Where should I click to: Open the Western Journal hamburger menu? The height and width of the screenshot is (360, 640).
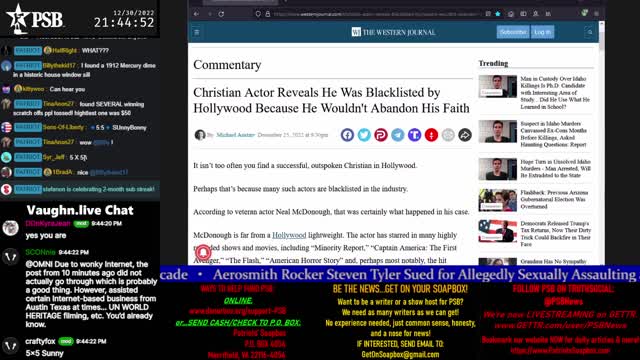pos(197,32)
